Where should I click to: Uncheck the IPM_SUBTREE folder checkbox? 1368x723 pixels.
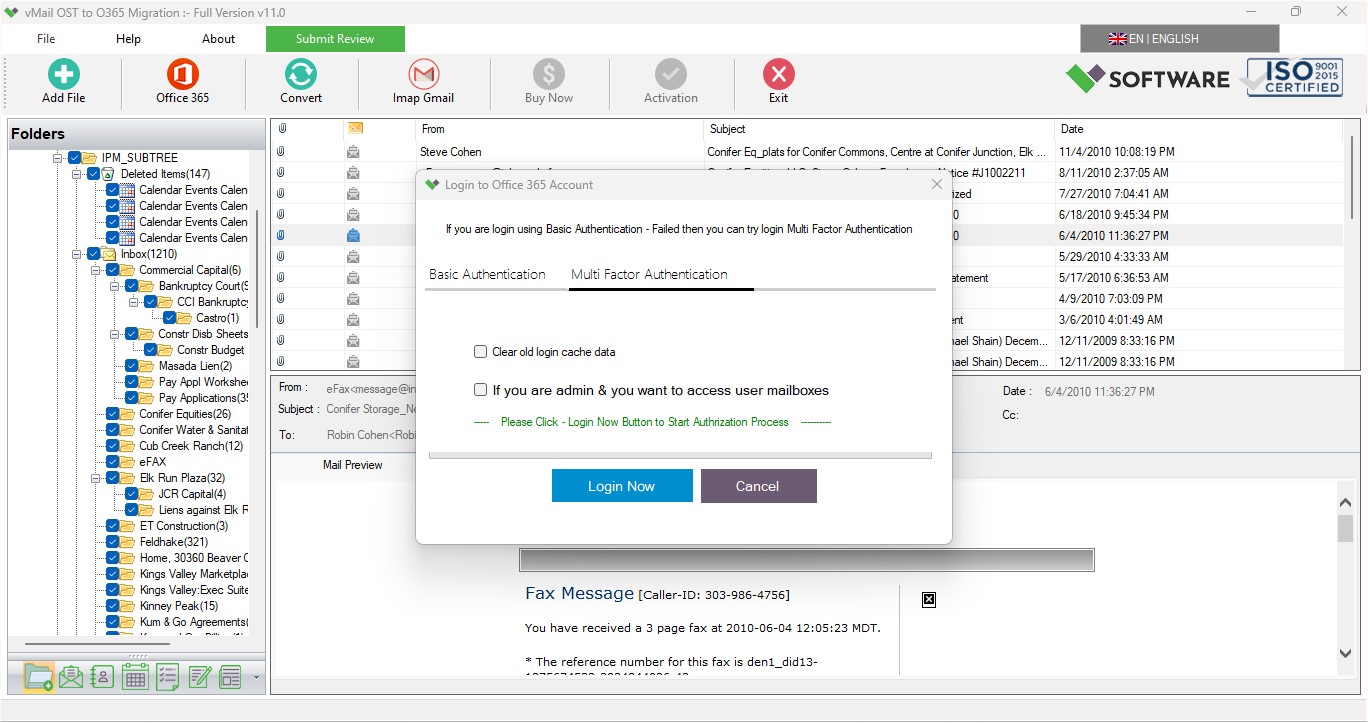click(x=74, y=158)
